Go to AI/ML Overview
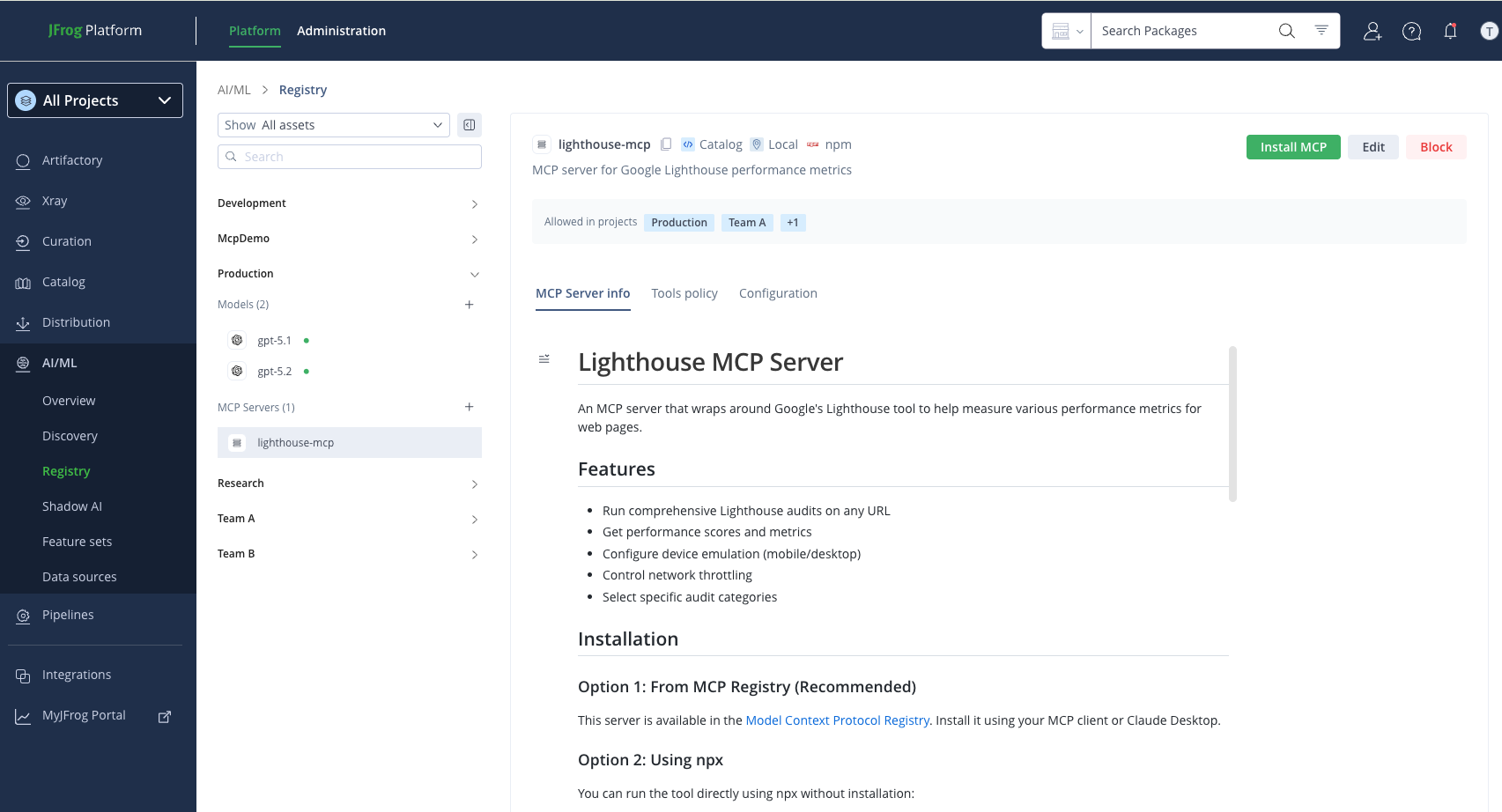Image resolution: width=1502 pixels, height=812 pixels. [x=69, y=401]
